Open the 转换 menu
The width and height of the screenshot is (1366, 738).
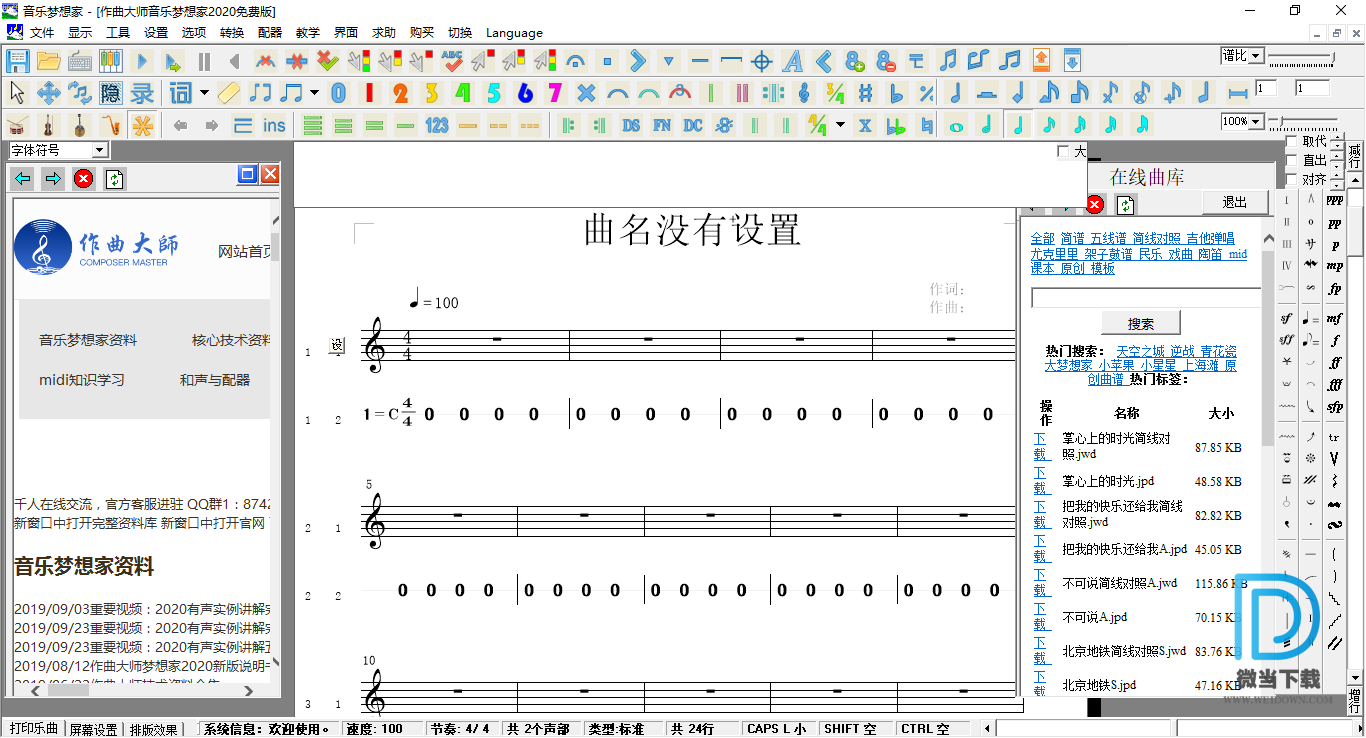click(x=232, y=33)
